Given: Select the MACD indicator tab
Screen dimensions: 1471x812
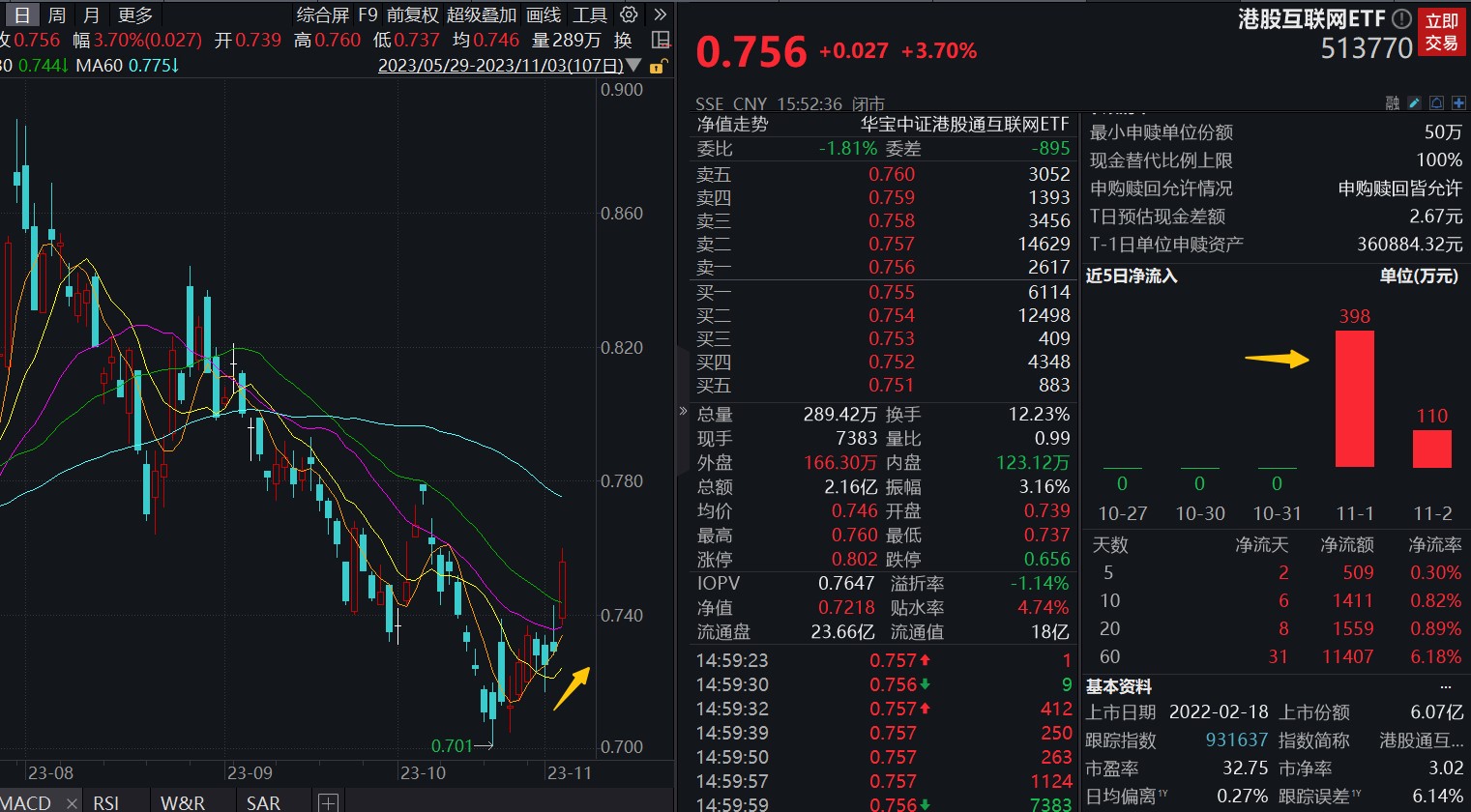Looking at the screenshot, I should click(26, 803).
